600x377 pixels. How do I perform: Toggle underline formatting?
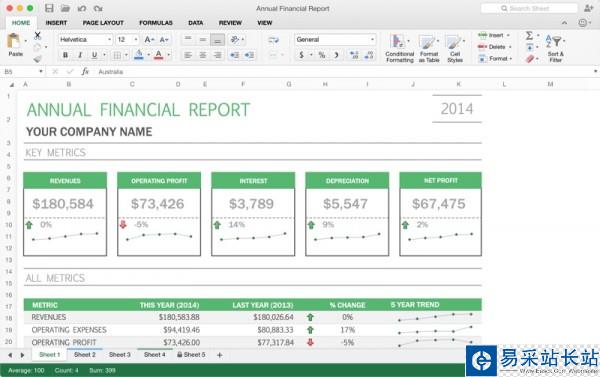click(94, 55)
